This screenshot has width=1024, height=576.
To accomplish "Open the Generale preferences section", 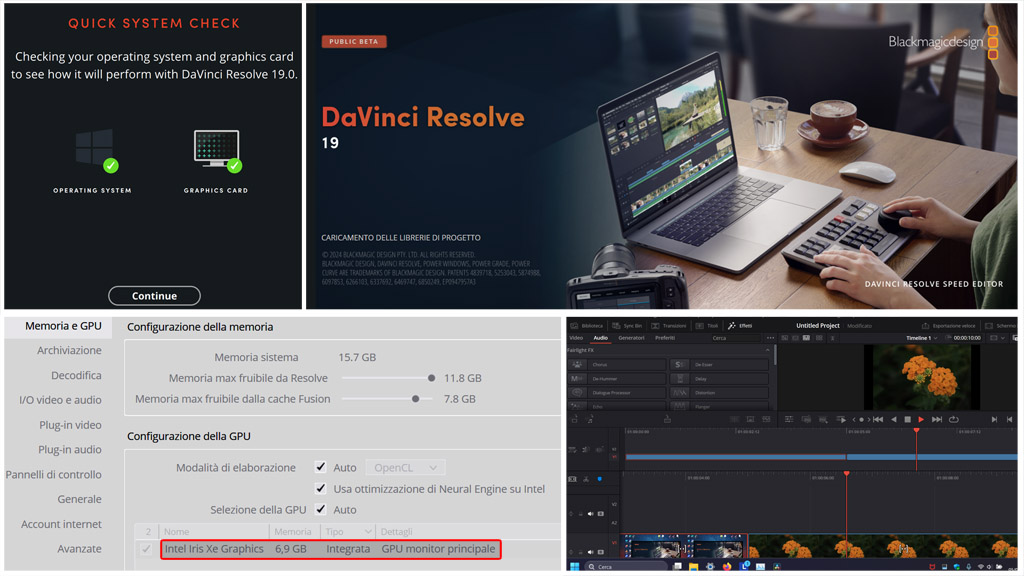I will point(80,500).
